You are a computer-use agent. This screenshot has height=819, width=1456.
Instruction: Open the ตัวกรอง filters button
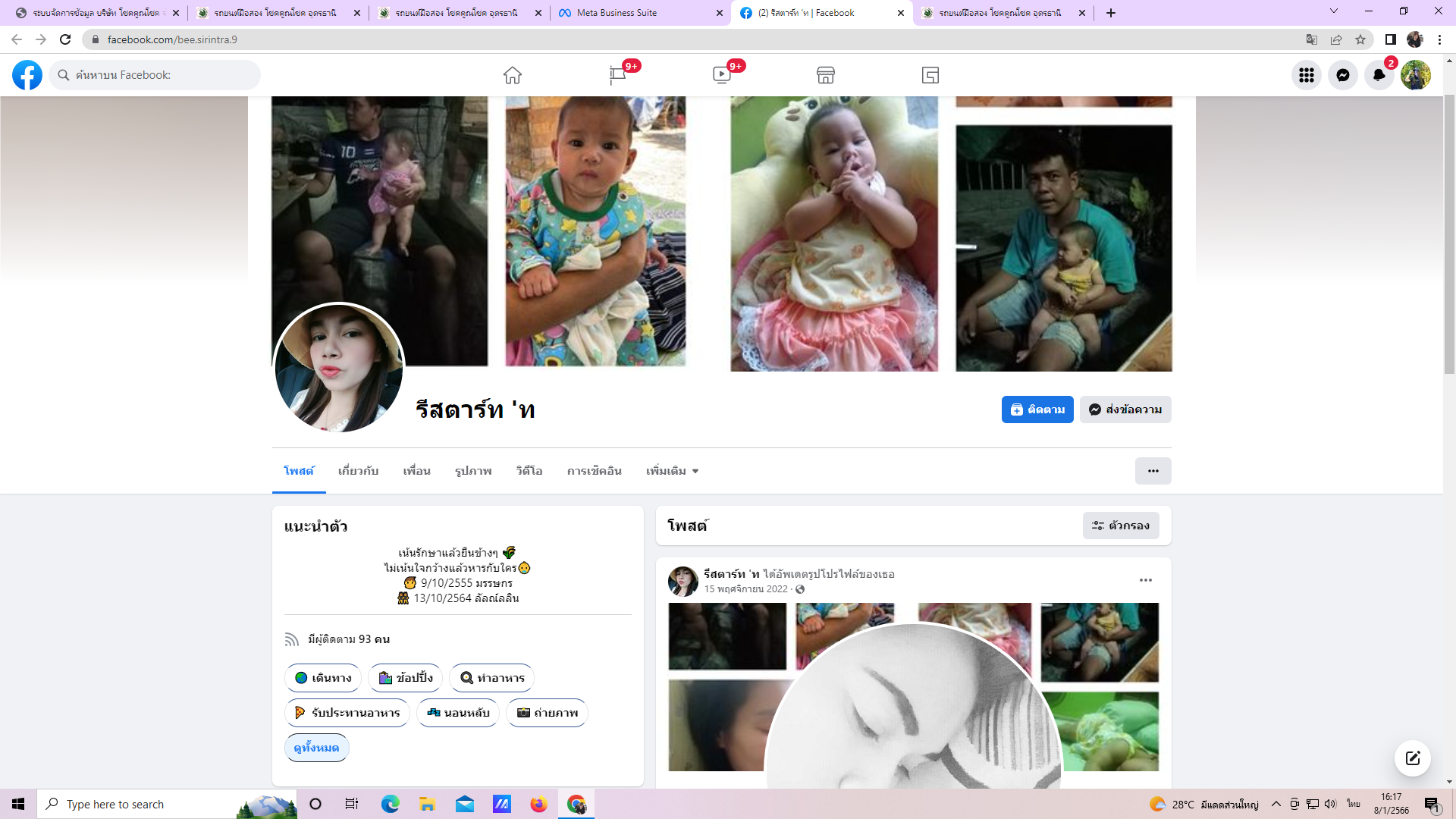click(1121, 526)
